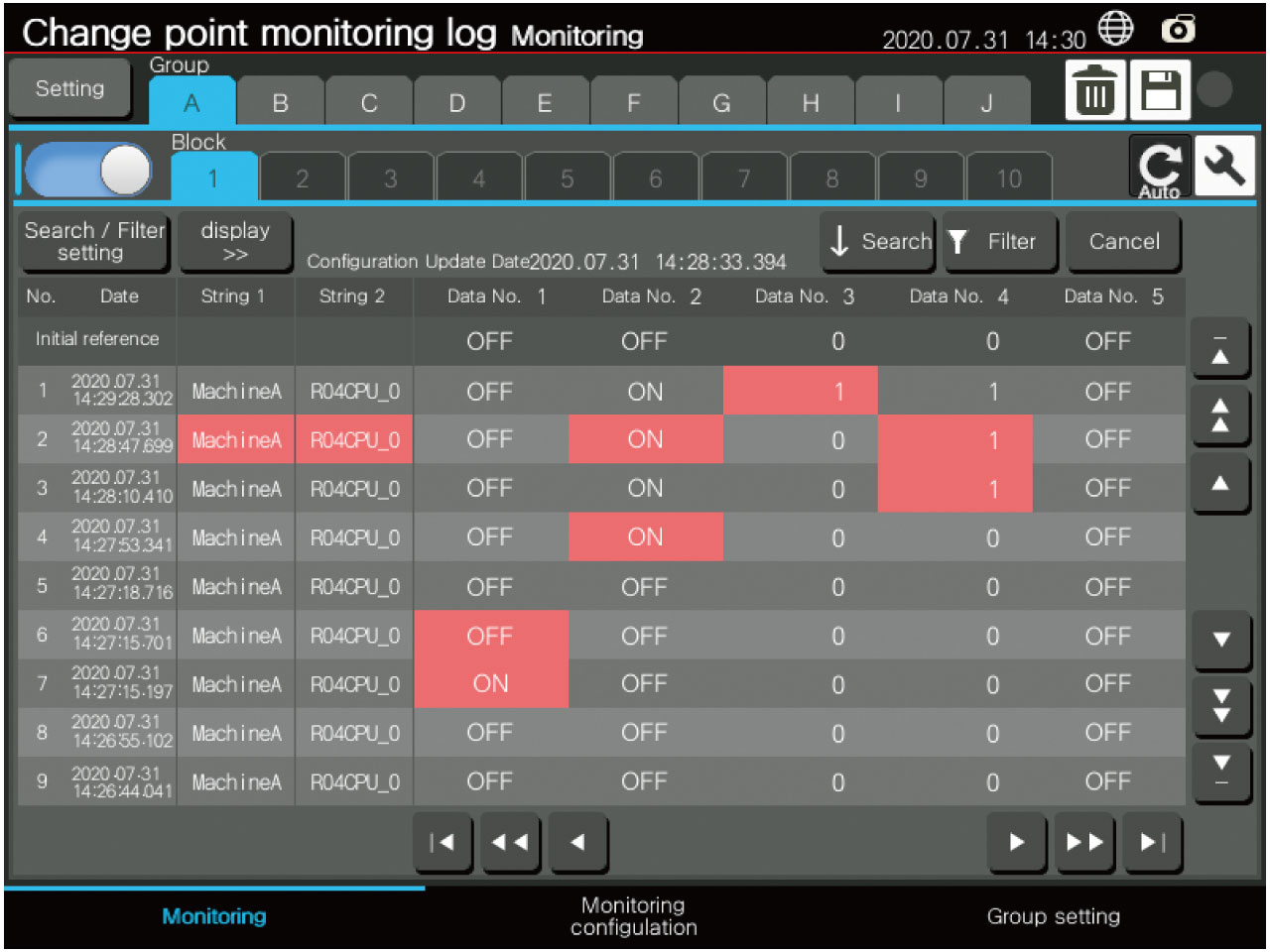Select Block 2 tab
The image size is (1270, 952).
[302, 178]
